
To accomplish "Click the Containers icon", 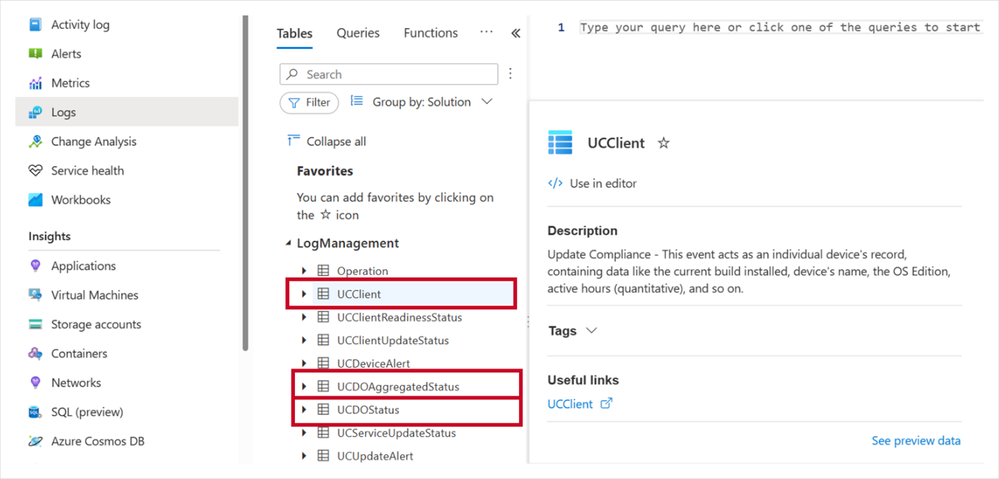I will [36, 354].
